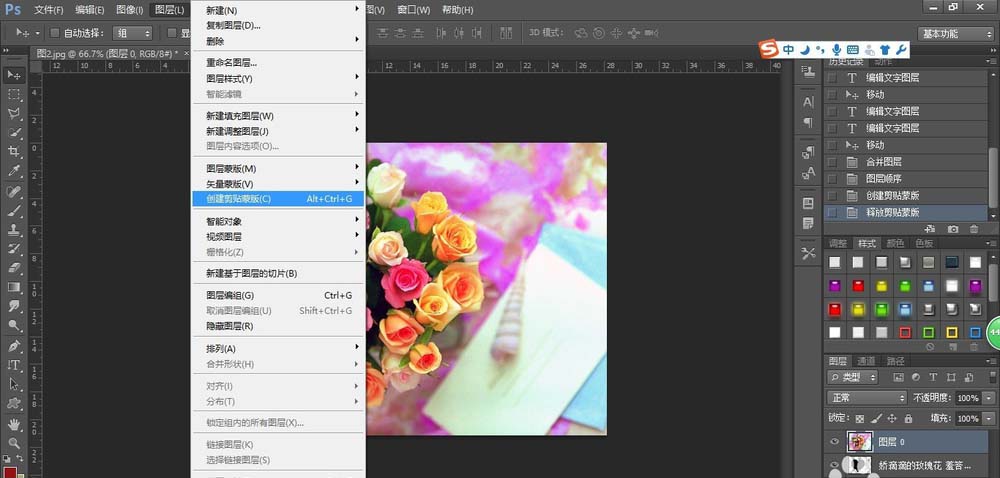The image size is (1000, 478).
Task: Set history brush source at 创建剪贴蒙版 state
Action: 831,196
